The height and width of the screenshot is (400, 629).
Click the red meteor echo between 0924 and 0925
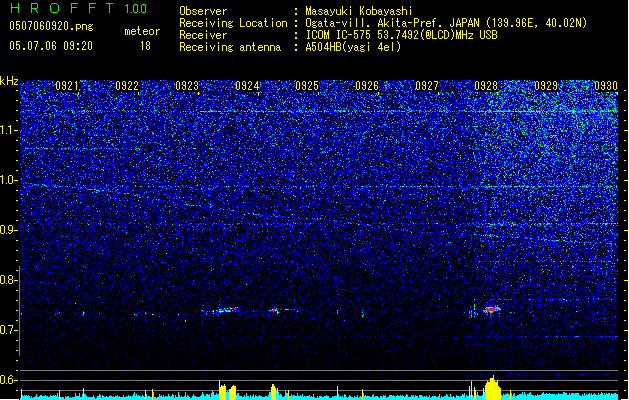[274, 310]
